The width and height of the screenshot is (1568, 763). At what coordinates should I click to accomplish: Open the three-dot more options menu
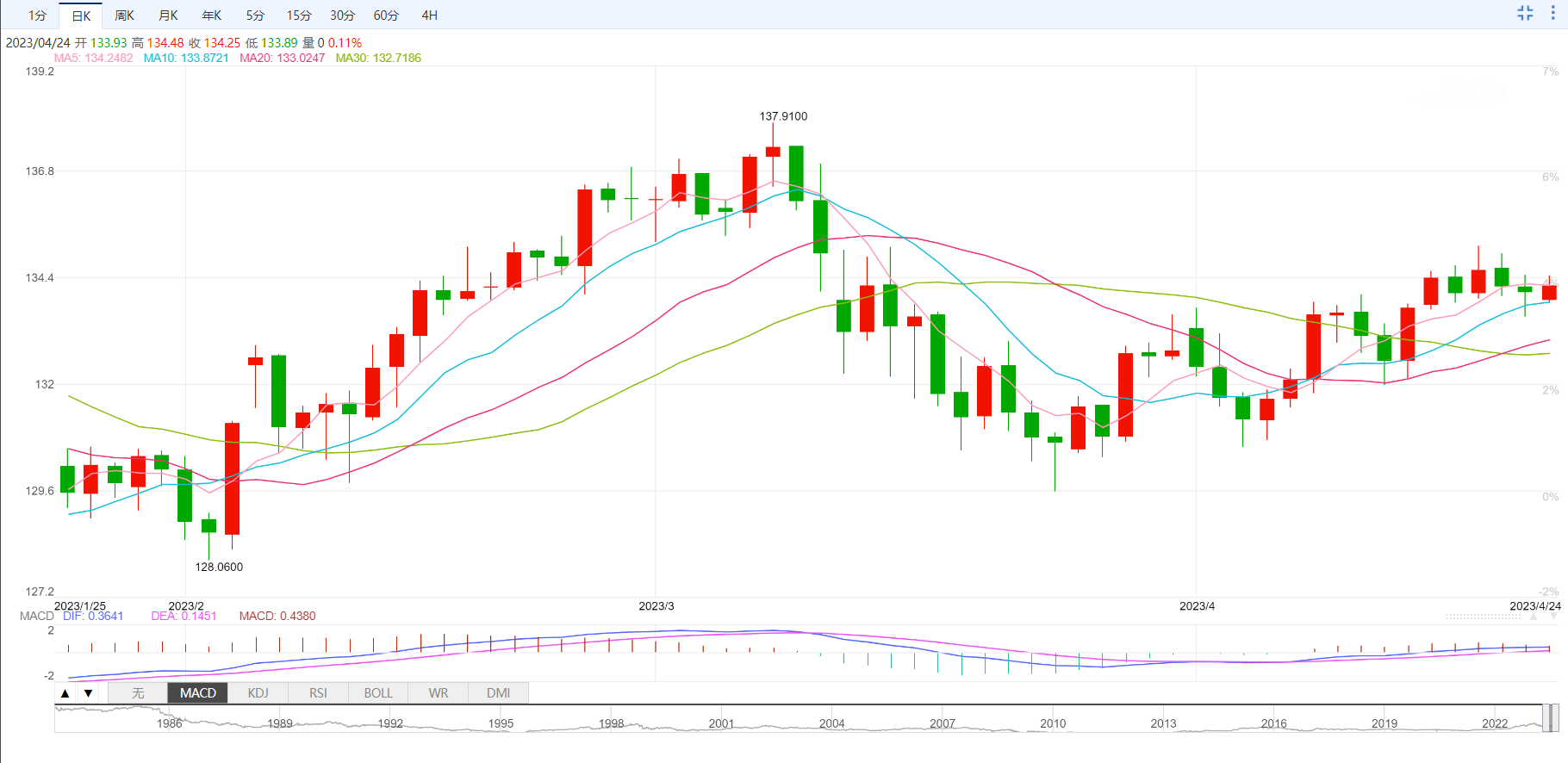click(x=1553, y=13)
